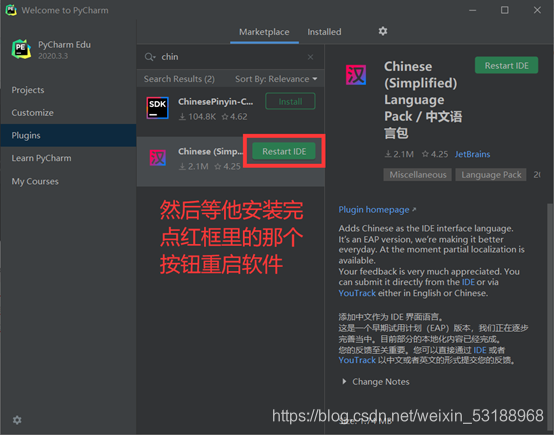554x435 pixels.
Task: Open the English YouTrack link
Action: tap(357, 293)
